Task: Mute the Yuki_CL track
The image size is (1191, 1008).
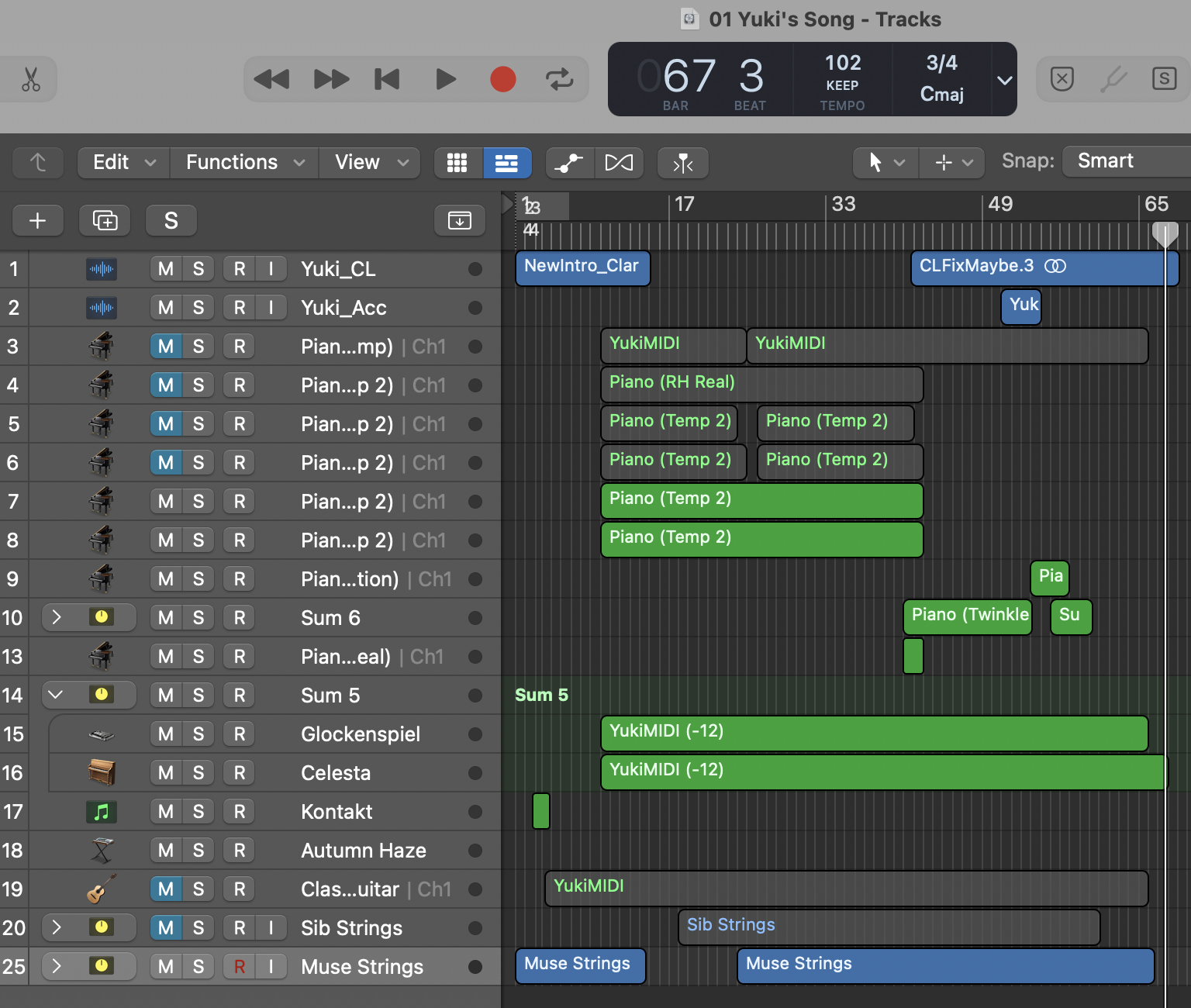Action: [166, 269]
